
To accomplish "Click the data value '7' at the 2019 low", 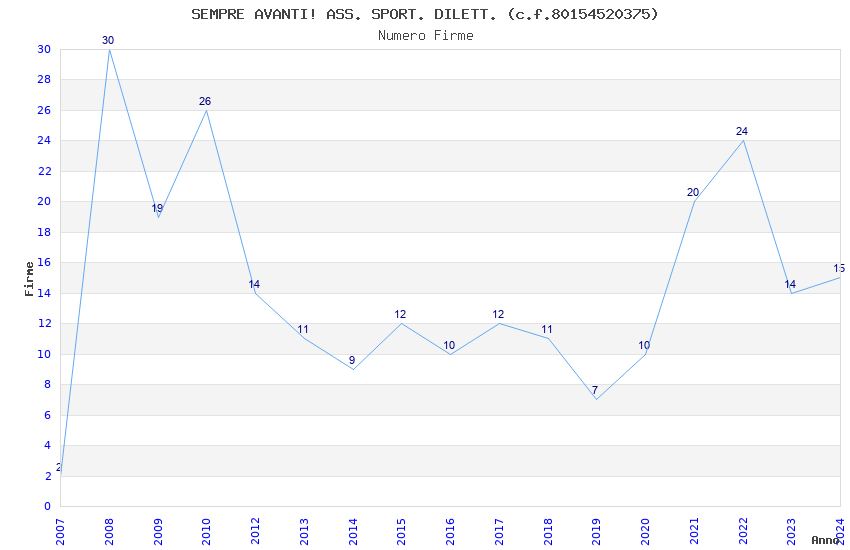I will tap(595, 390).
